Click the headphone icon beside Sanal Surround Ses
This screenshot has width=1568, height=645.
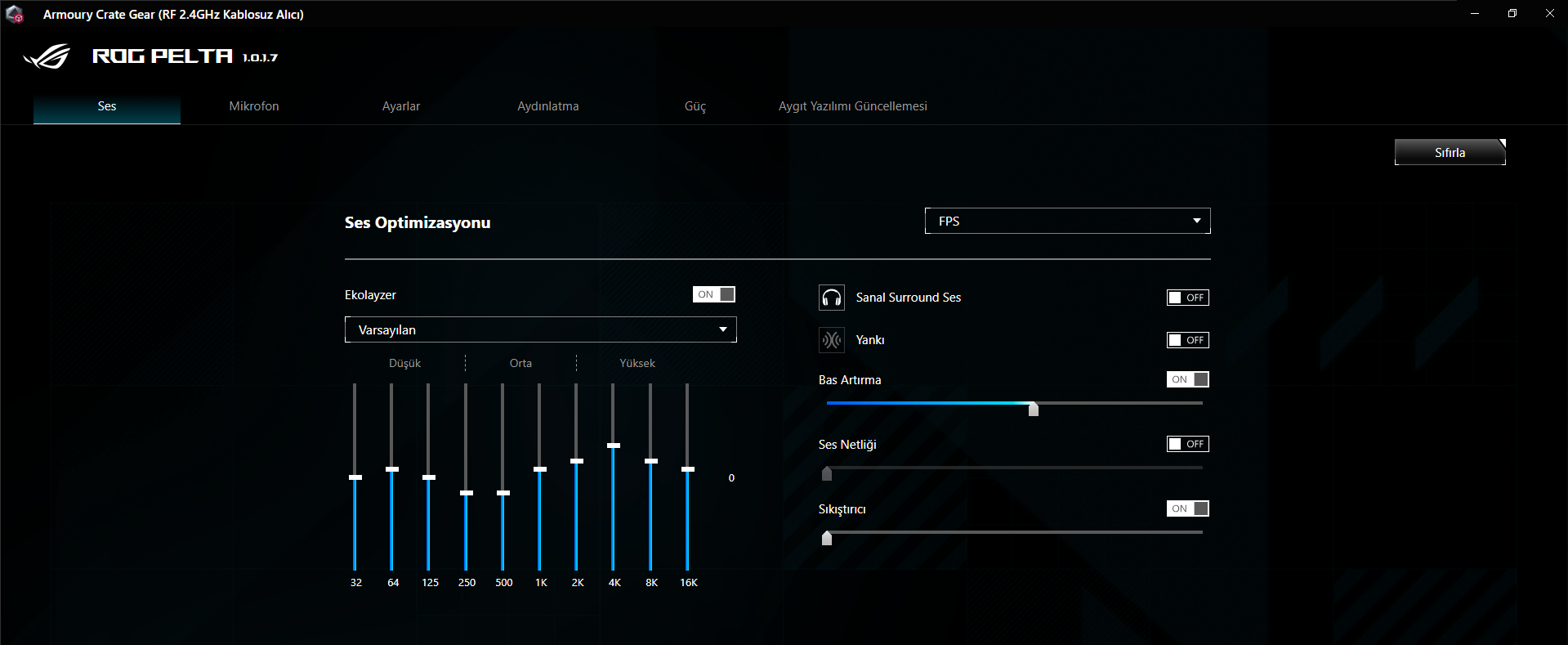pyautogui.click(x=832, y=298)
